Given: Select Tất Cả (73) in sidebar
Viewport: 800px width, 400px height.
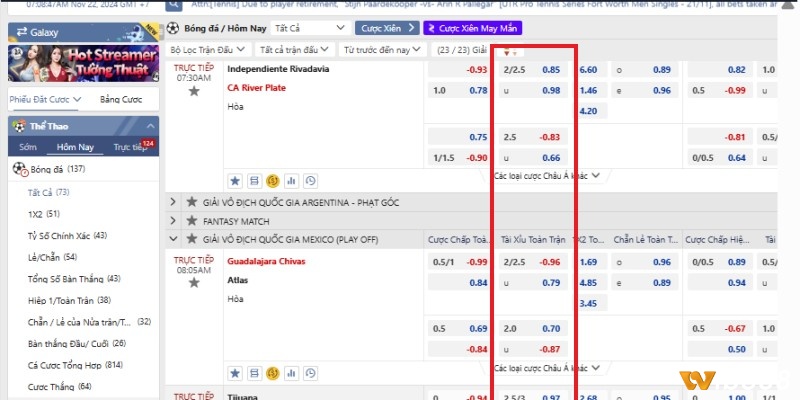Looking at the screenshot, I should [x=48, y=192].
